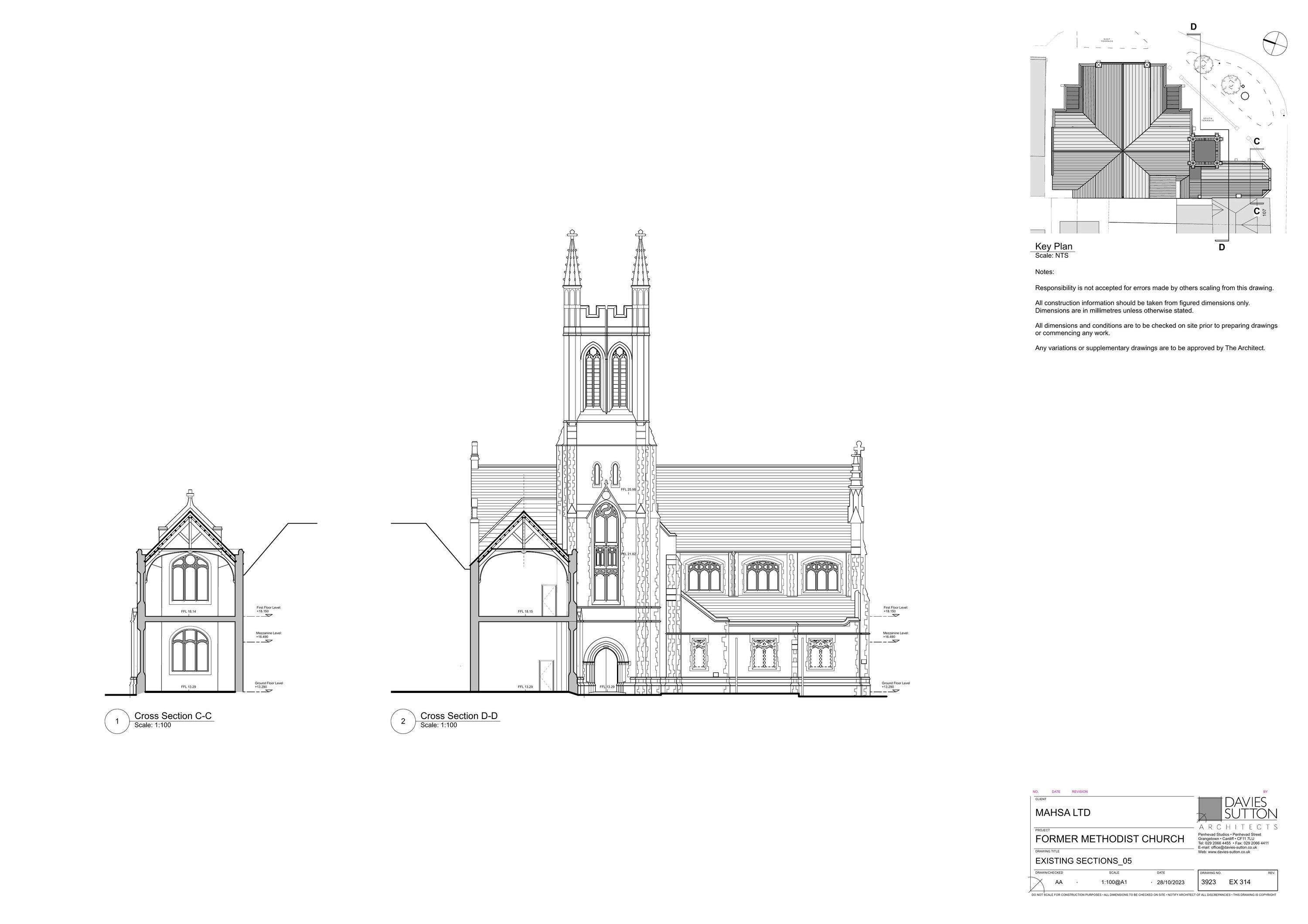1308x924 pixels.
Task: Click the pink REVISION column header
Action: point(1079,792)
